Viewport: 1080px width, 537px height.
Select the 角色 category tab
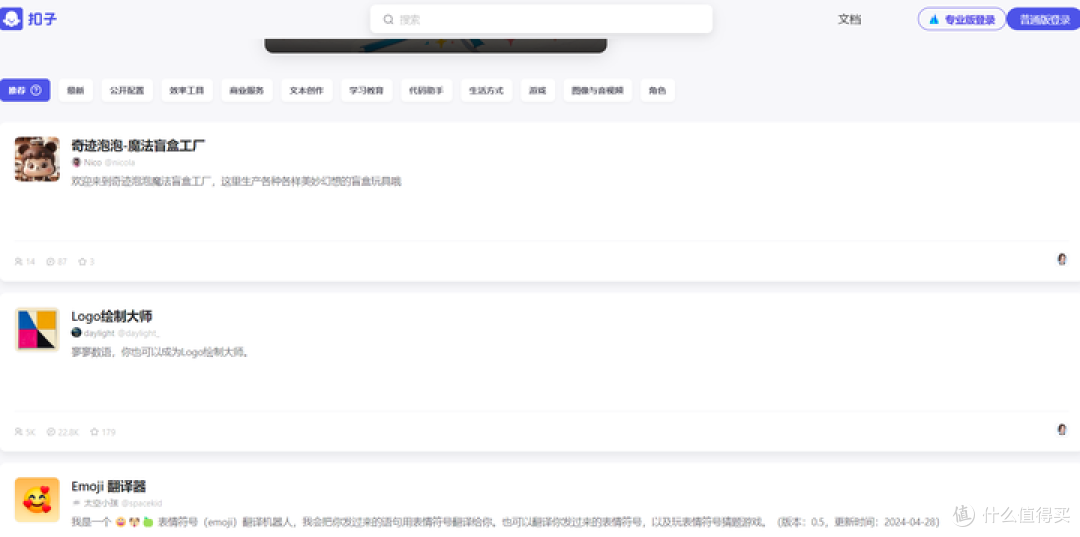pos(657,91)
